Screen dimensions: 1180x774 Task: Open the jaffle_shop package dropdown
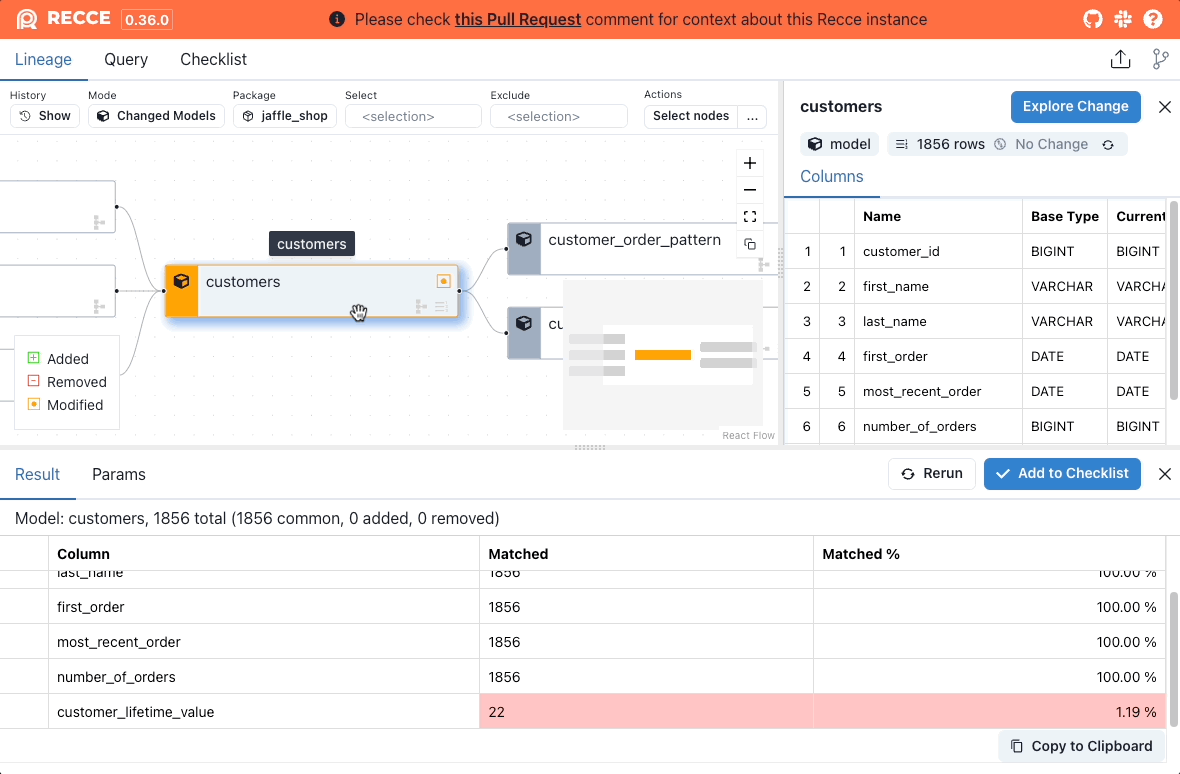pyautogui.click(x=285, y=116)
